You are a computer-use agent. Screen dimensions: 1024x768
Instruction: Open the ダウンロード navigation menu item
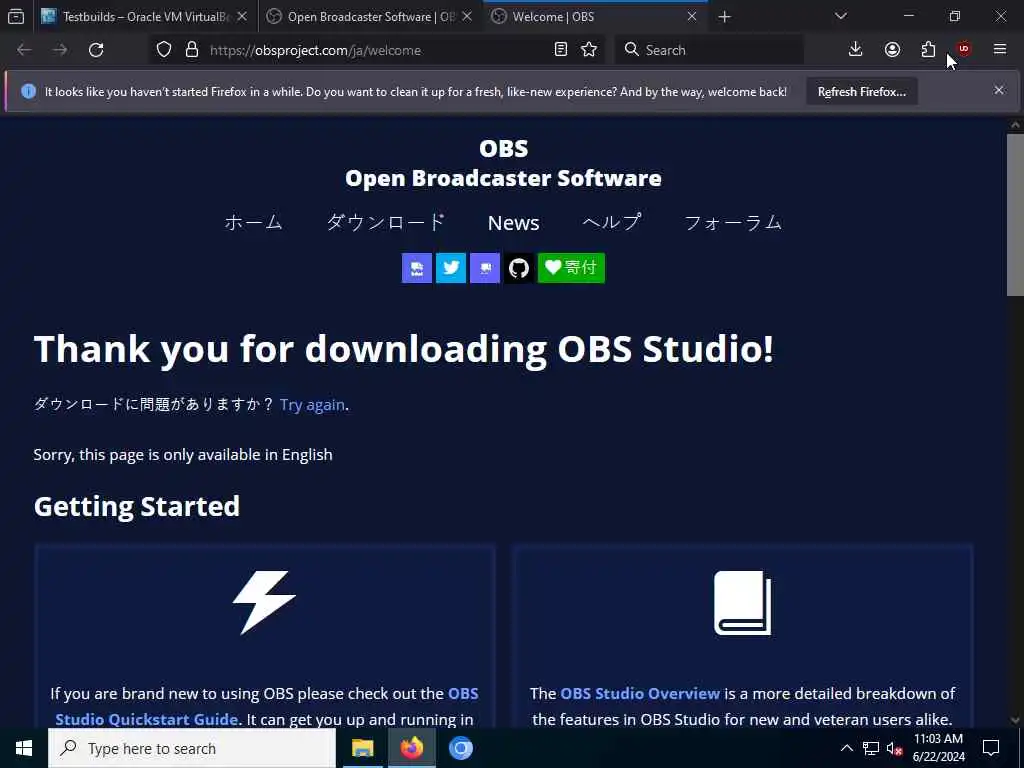pyautogui.click(x=385, y=222)
